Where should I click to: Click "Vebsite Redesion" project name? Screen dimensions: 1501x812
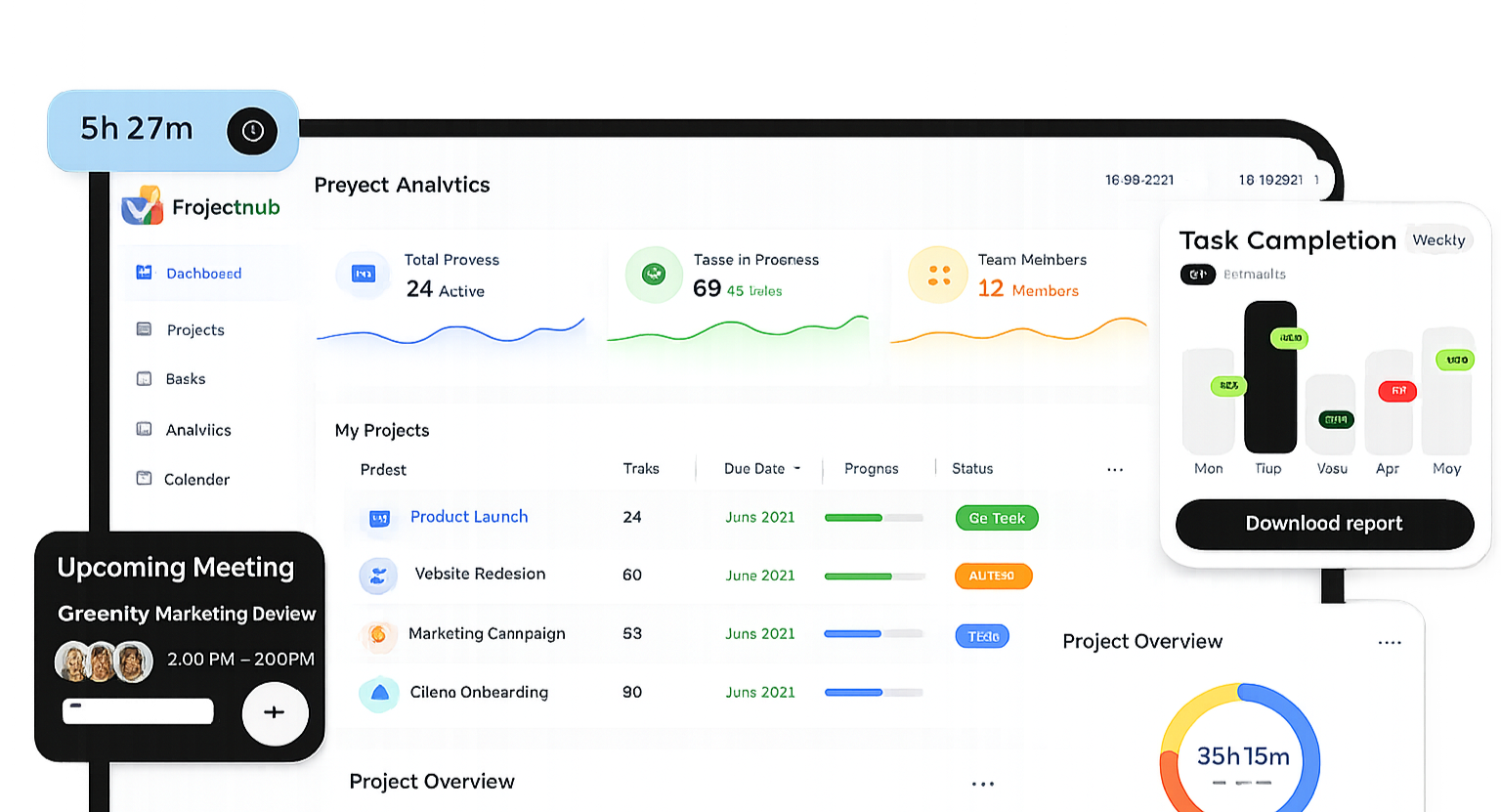click(x=480, y=574)
